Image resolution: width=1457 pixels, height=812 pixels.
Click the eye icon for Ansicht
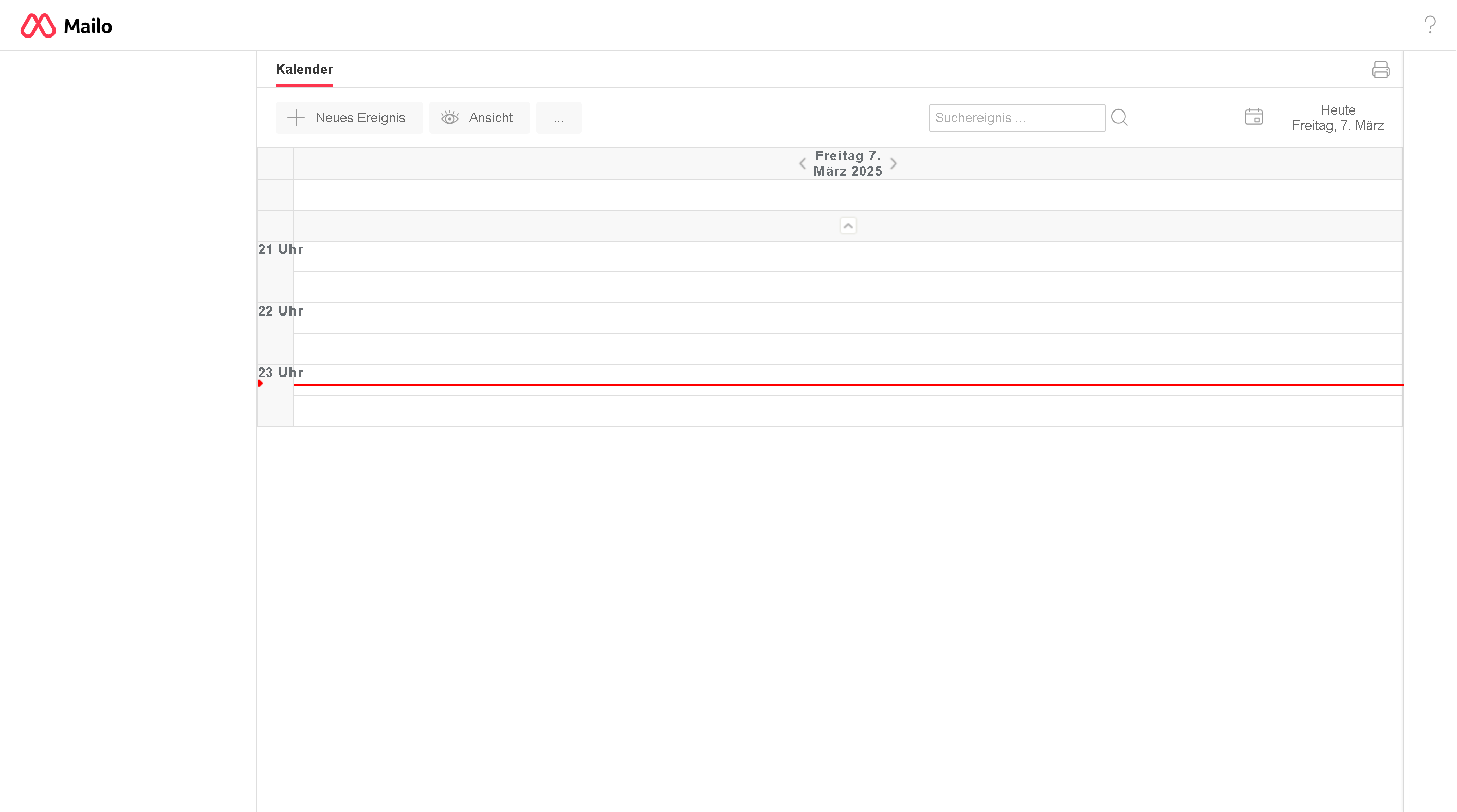click(x=450, y=118)
